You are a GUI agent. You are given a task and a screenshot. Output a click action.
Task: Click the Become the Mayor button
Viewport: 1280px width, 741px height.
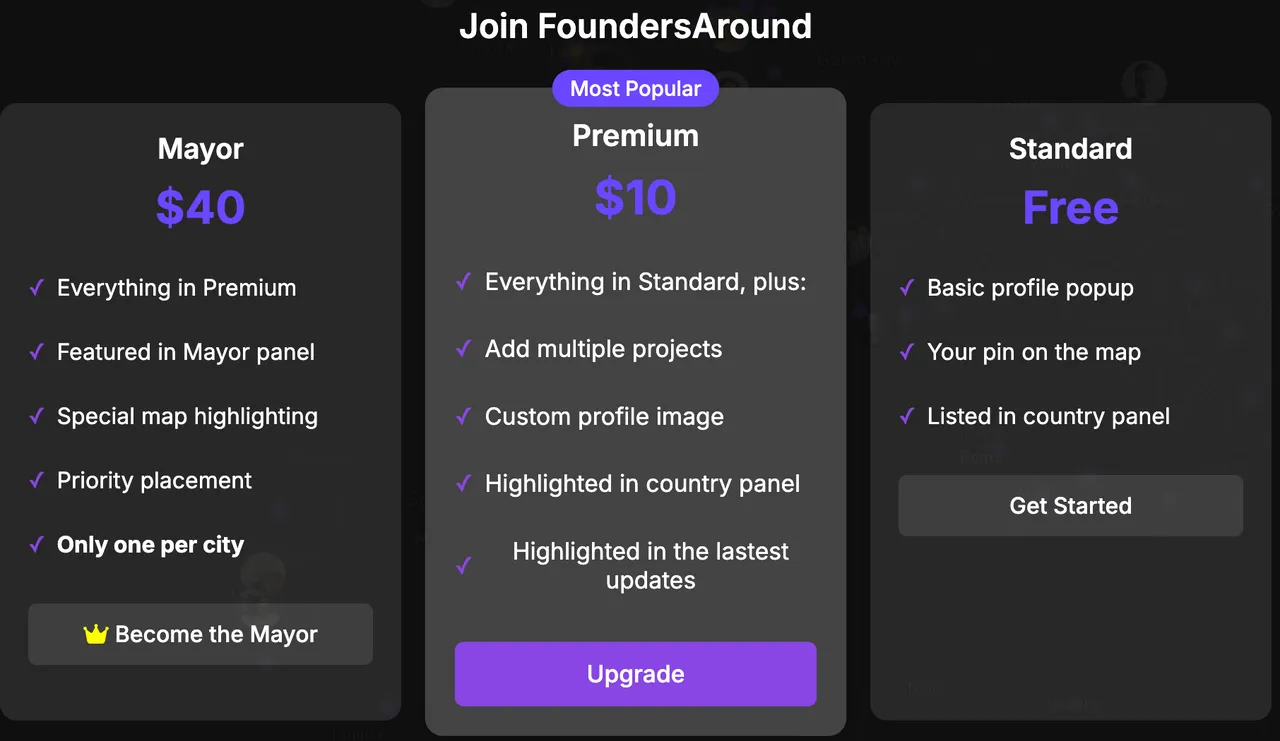click(200, 634)
